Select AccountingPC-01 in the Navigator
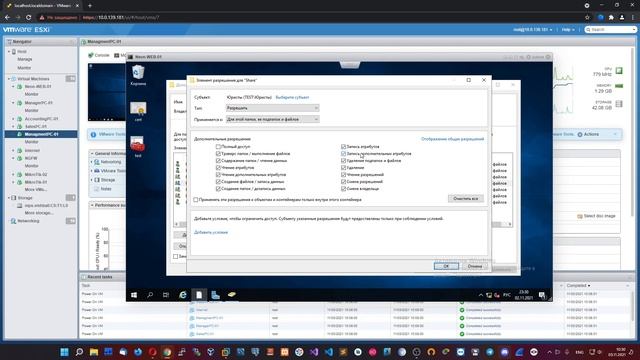 click(41, 119)
